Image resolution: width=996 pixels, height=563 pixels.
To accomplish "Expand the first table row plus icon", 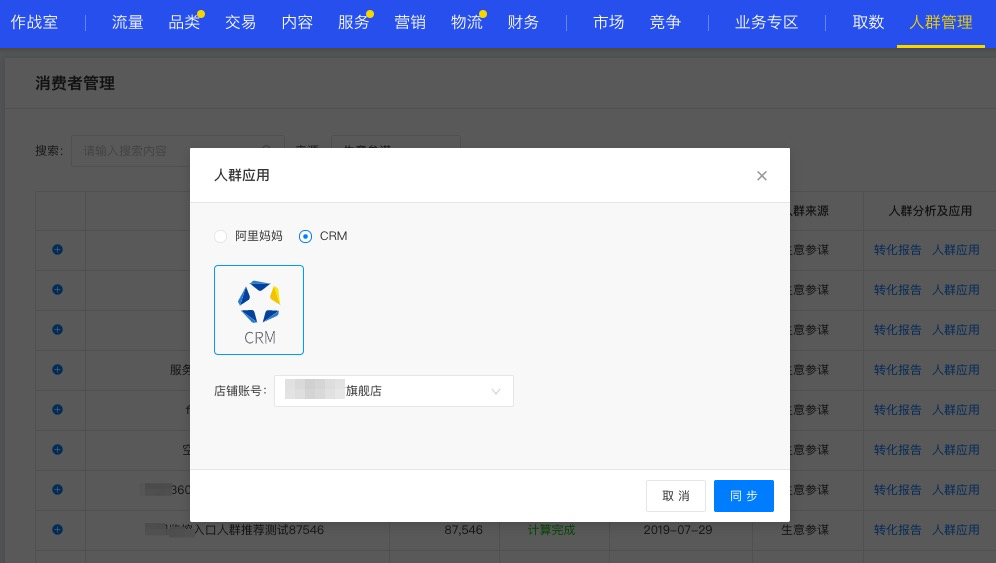I will pos(58,250).
